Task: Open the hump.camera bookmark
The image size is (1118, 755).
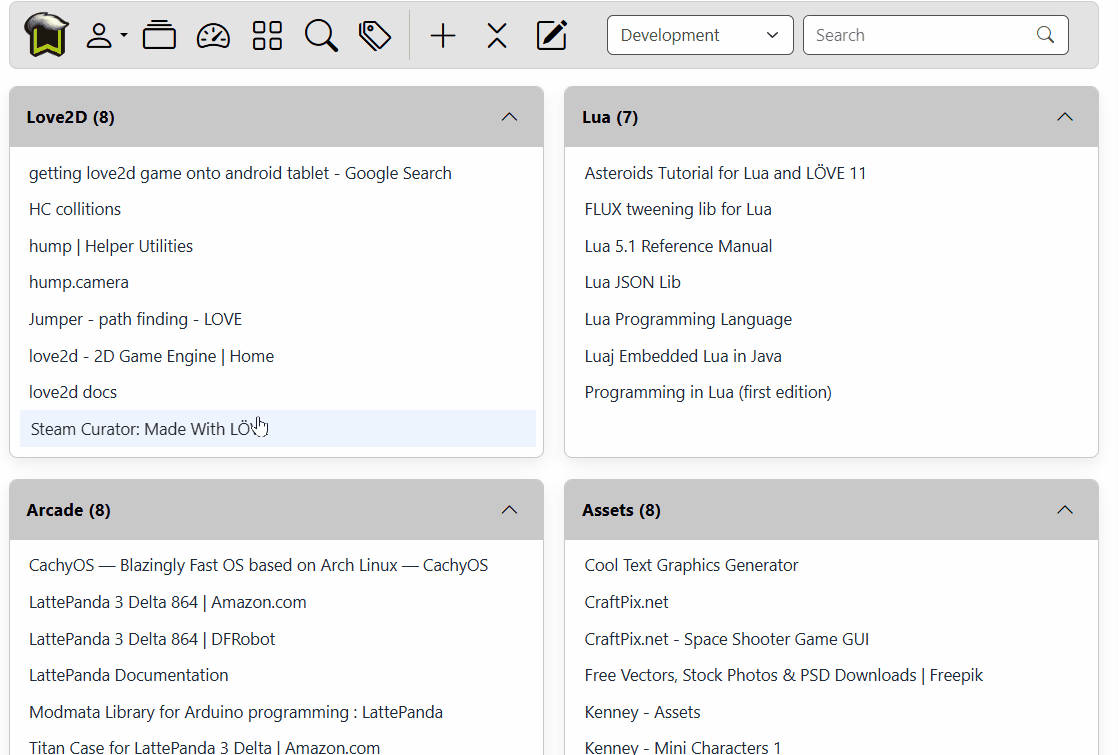Action: [78, 282]
